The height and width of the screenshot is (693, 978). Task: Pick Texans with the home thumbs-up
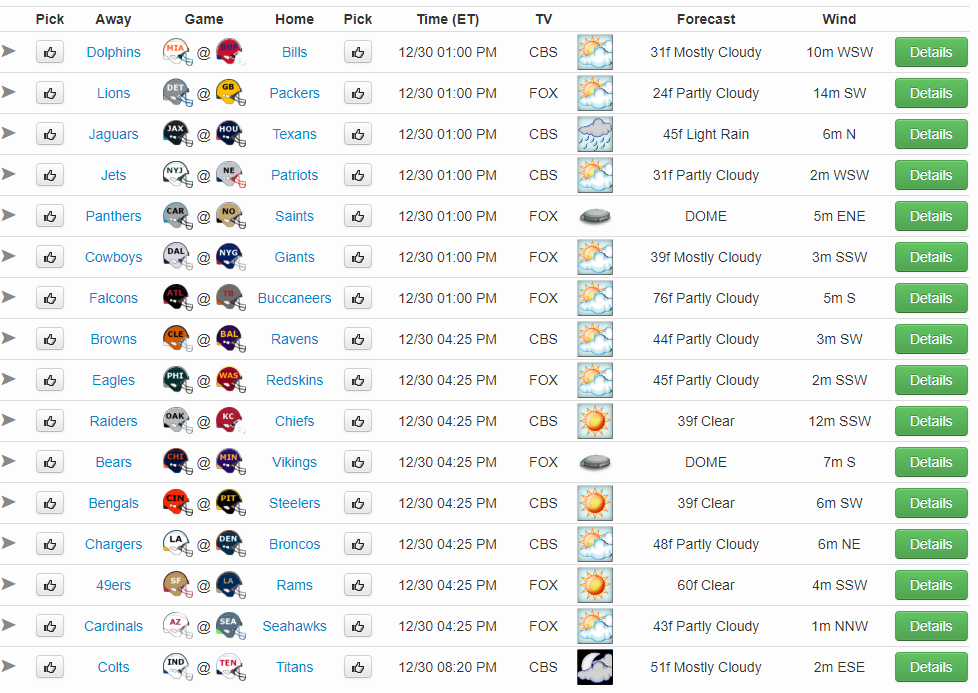coord(358,134)
